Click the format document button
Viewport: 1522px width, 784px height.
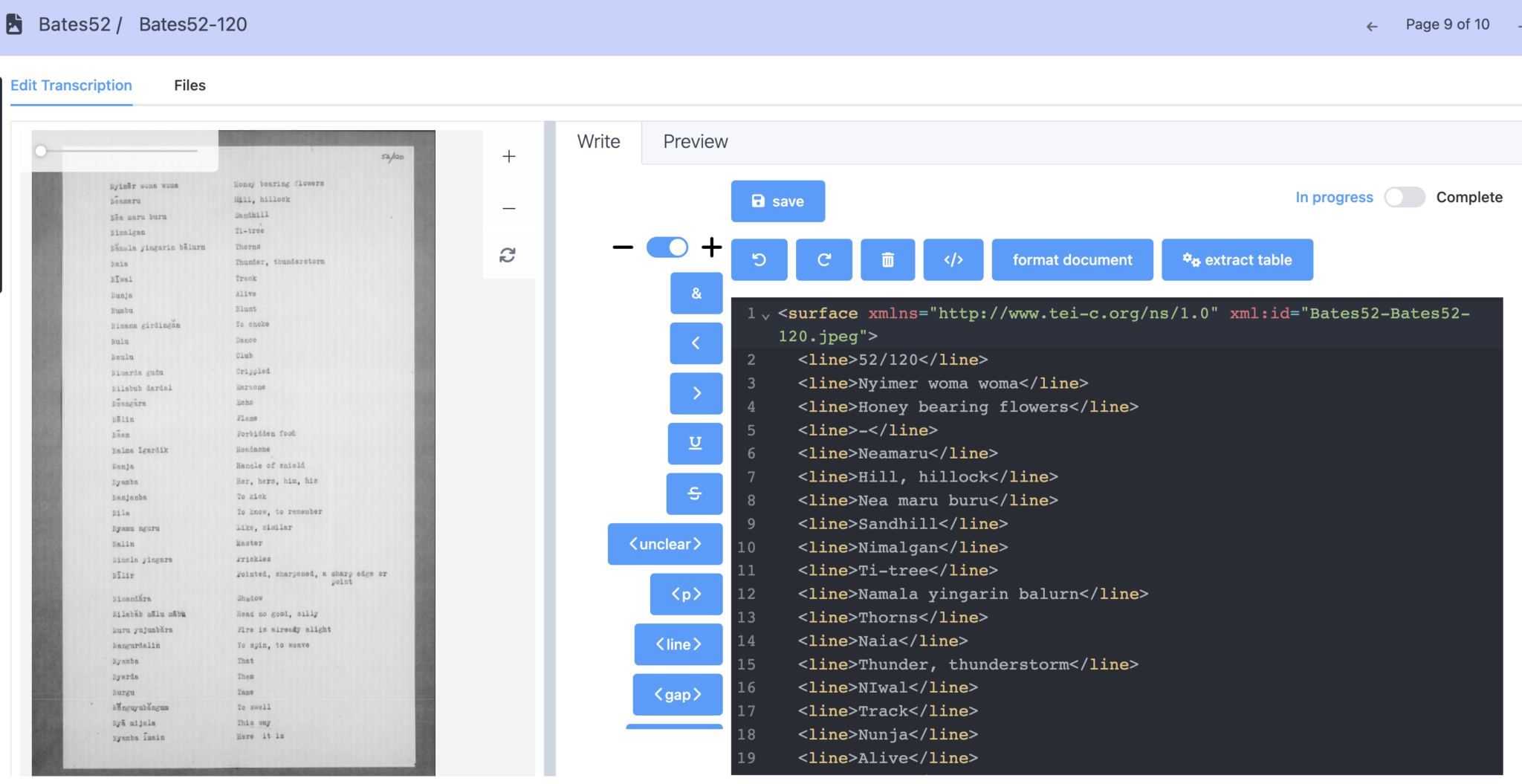pos(1072,259)
